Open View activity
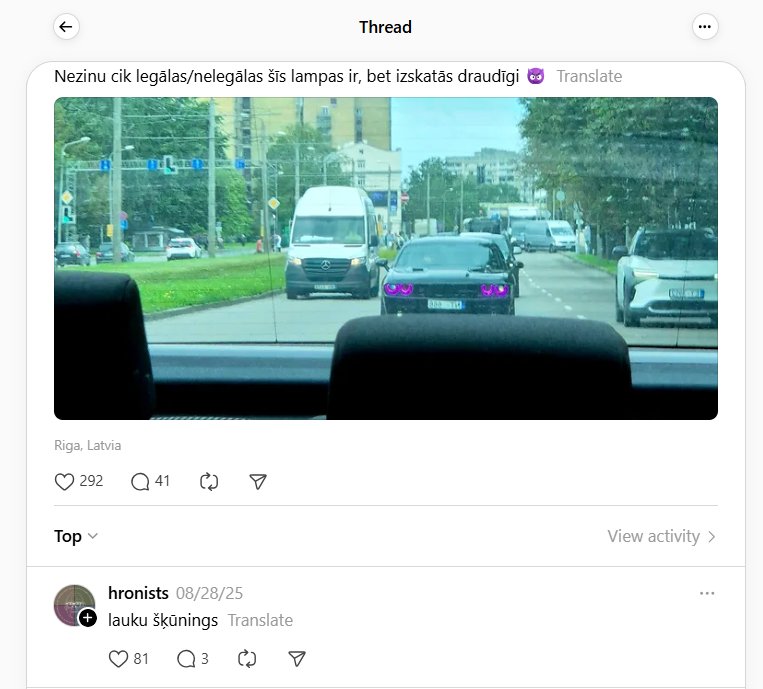The width and height of the screenshot is (763, 689). pyautogui.click(x=661, y=536)
